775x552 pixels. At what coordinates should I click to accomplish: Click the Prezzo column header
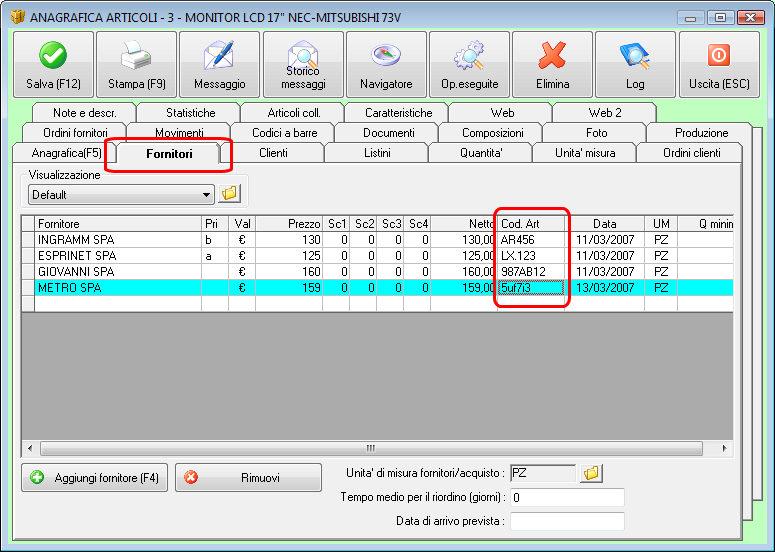(x=289, y=224)
